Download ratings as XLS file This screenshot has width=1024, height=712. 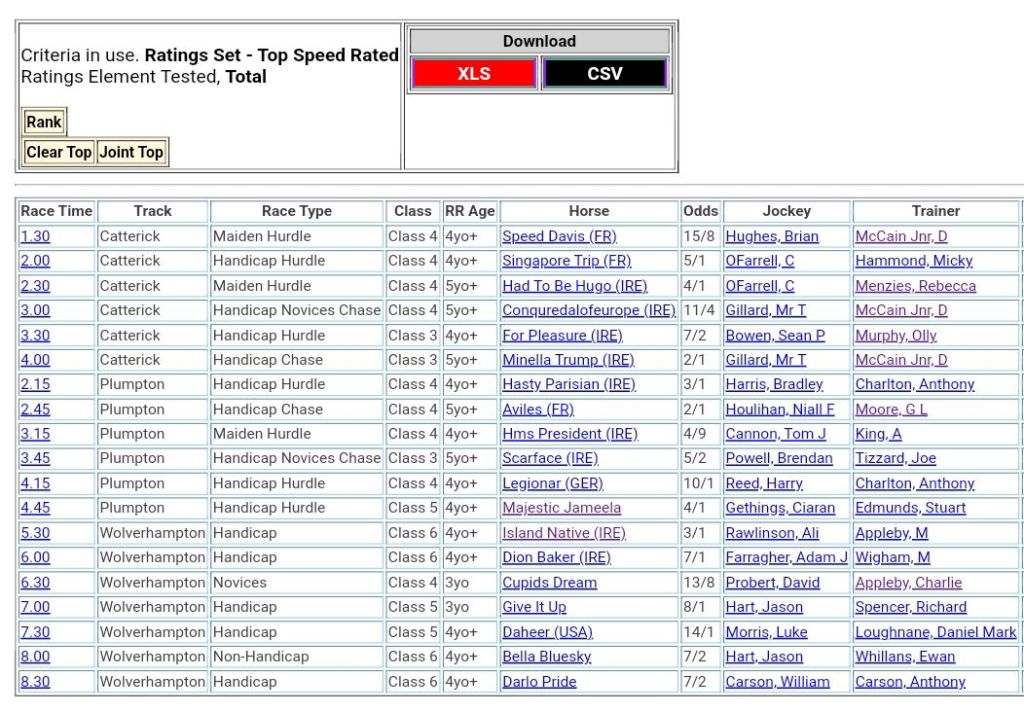pyautogui.click(x=473, y=74)
